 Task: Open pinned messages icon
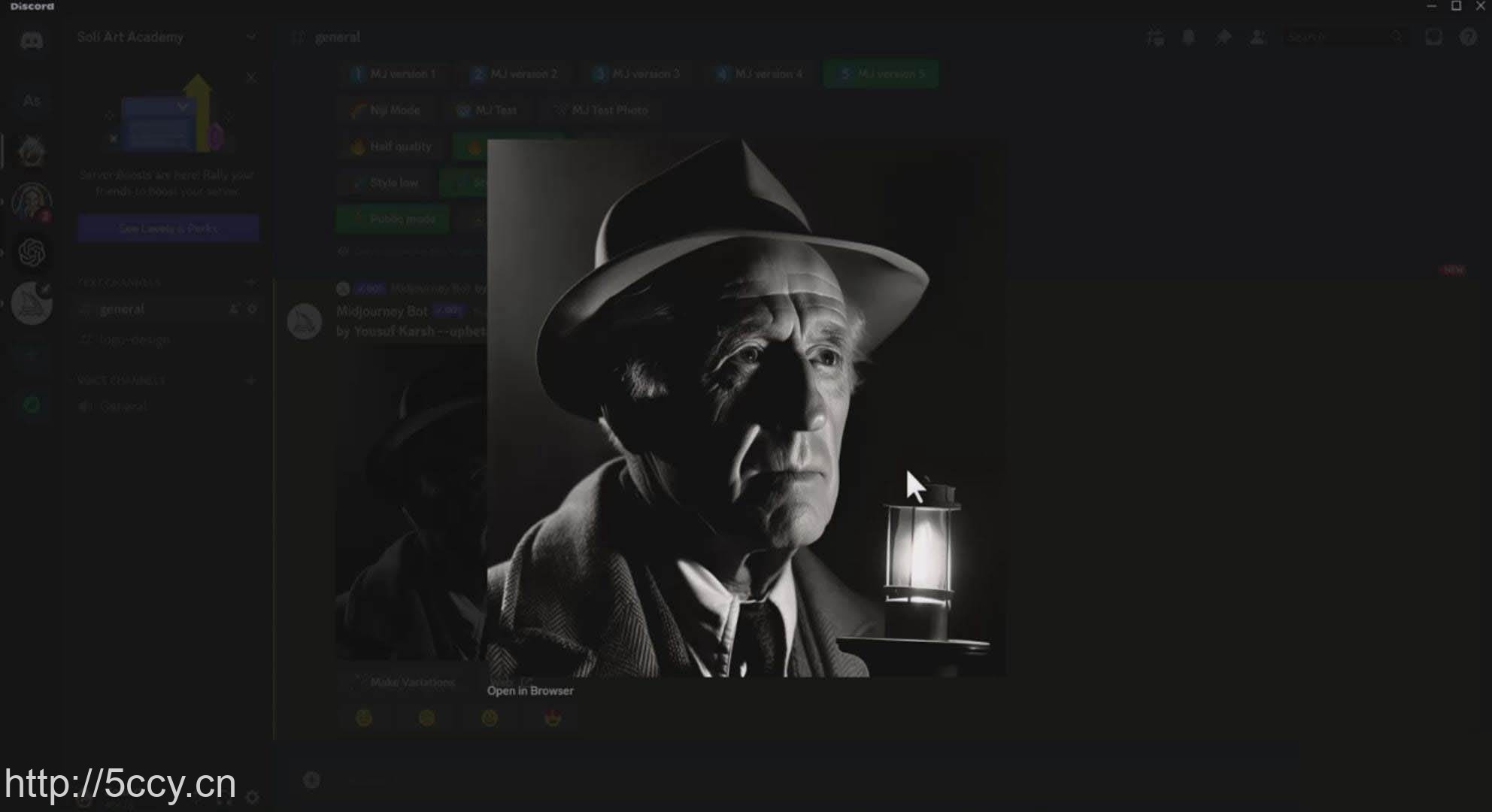click(x=1224, y=37)
